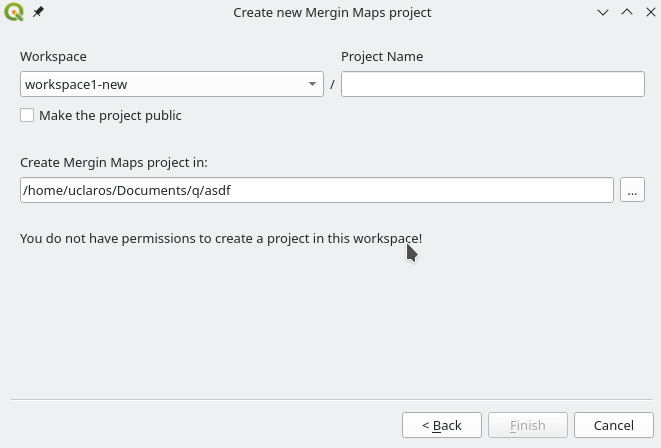Open folder browser with the ellipsis button
661x448 pixels.
(632, 190)
